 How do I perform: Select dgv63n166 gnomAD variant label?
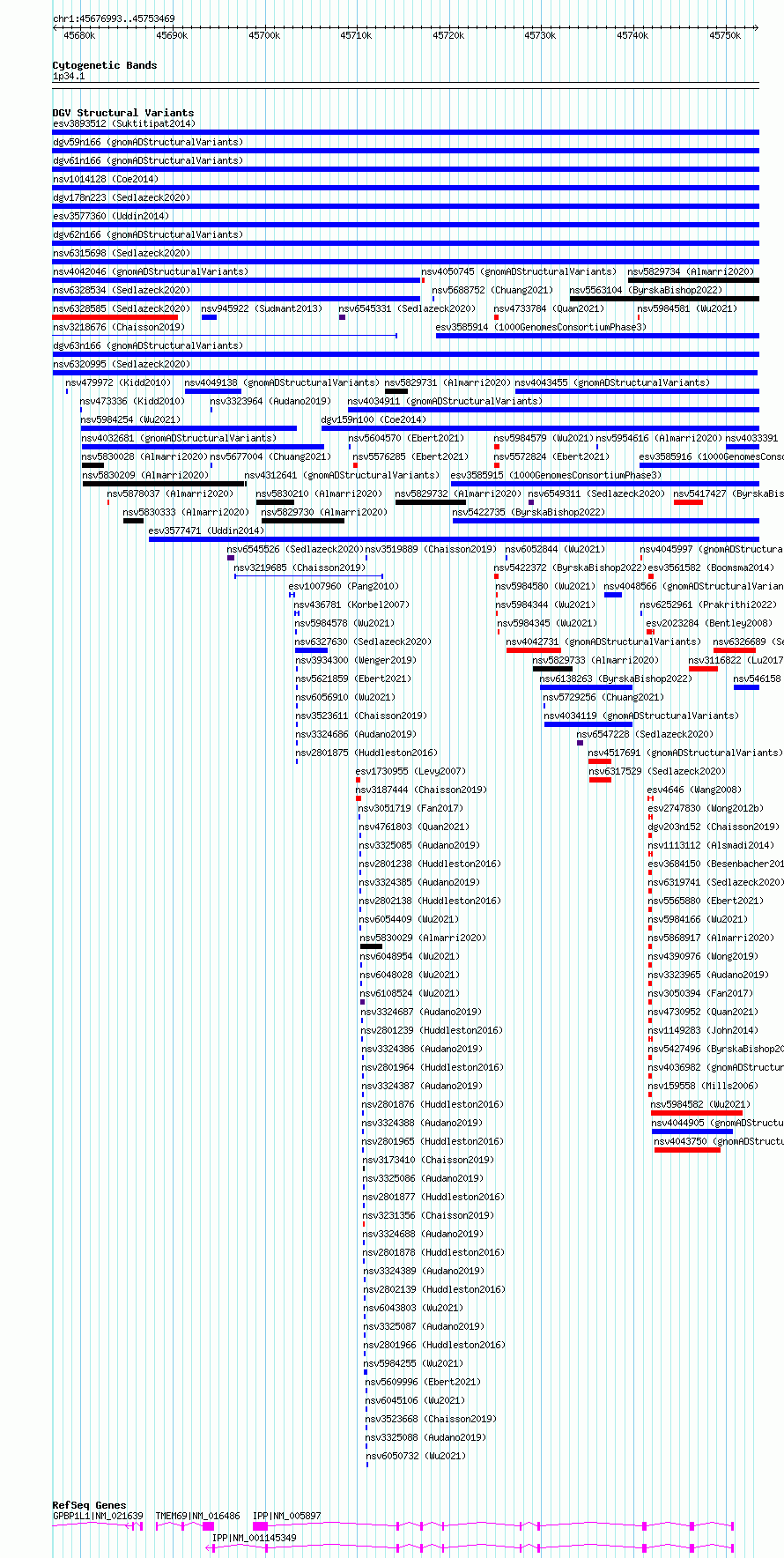148,345
